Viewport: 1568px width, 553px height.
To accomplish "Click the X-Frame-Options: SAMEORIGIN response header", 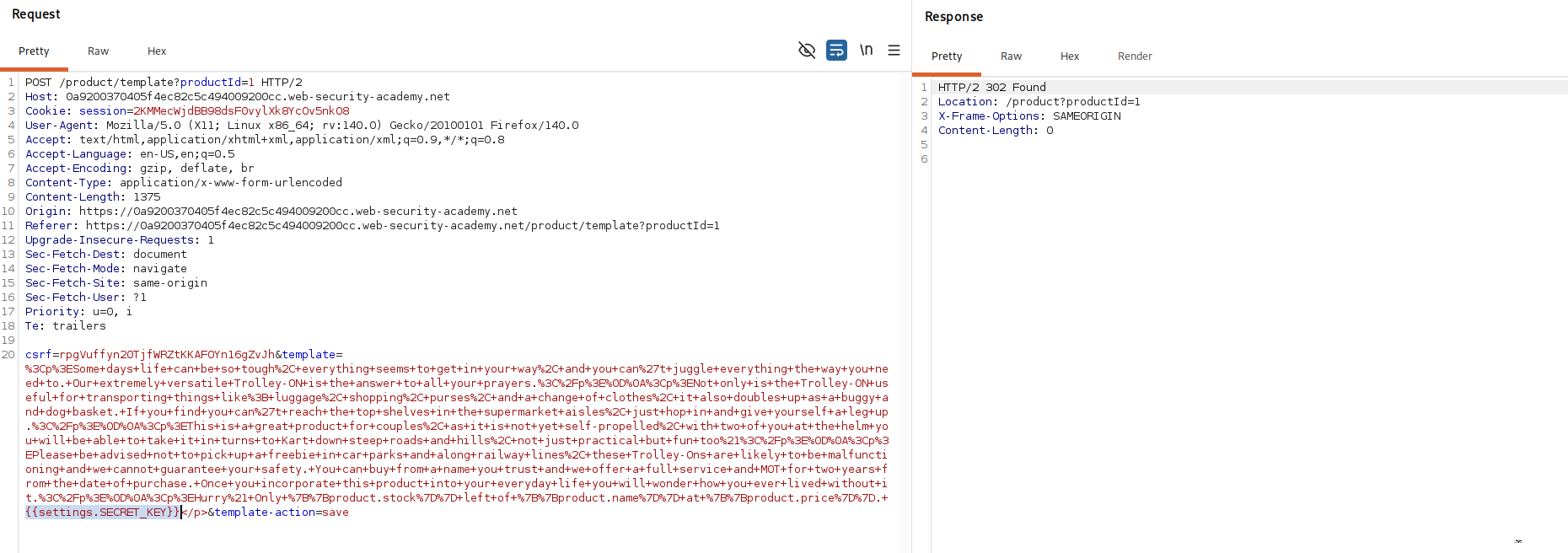I will [x=1029, y=116].
